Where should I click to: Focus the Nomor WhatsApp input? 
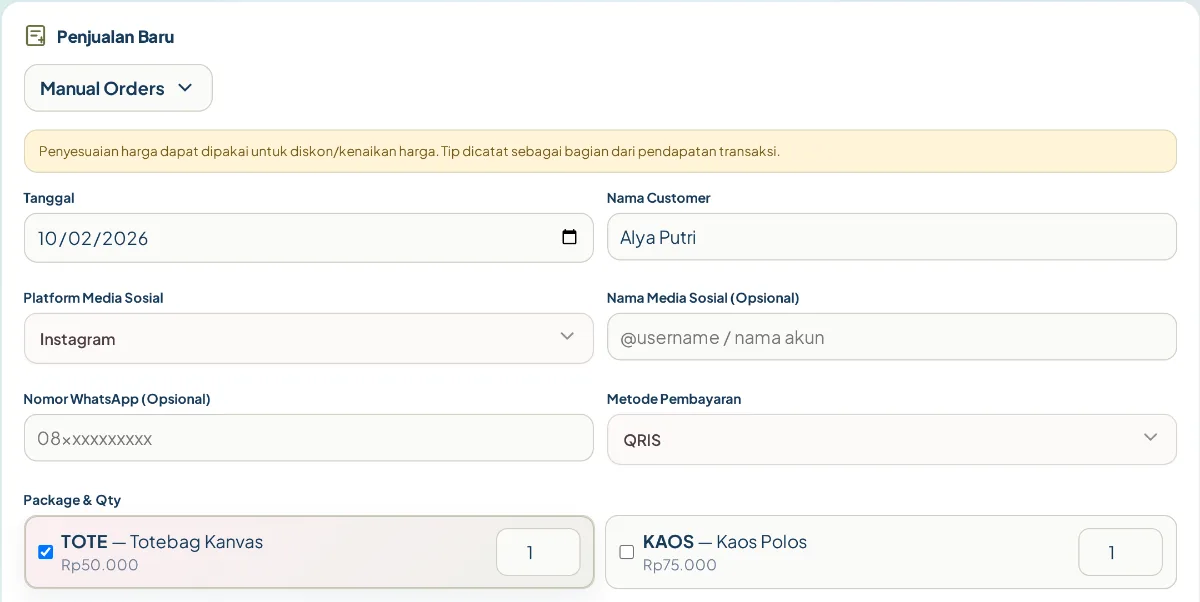click(308, 438)
